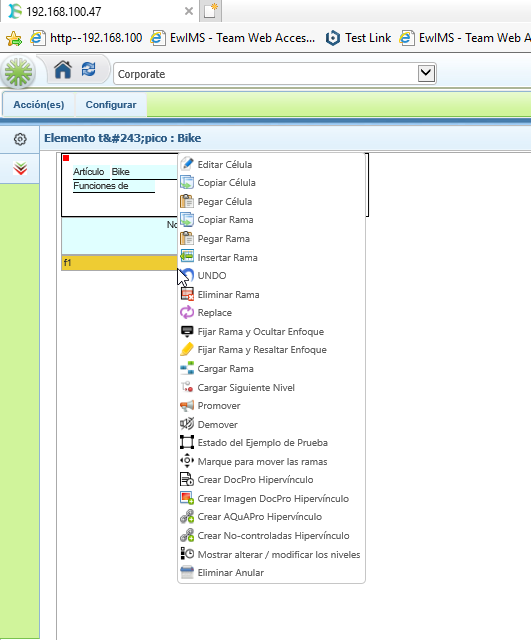The height and width of the screenshot is (640, 531).
Task: Open the Configurar tab
Action: pyautogui.click(x=111, y=104)
